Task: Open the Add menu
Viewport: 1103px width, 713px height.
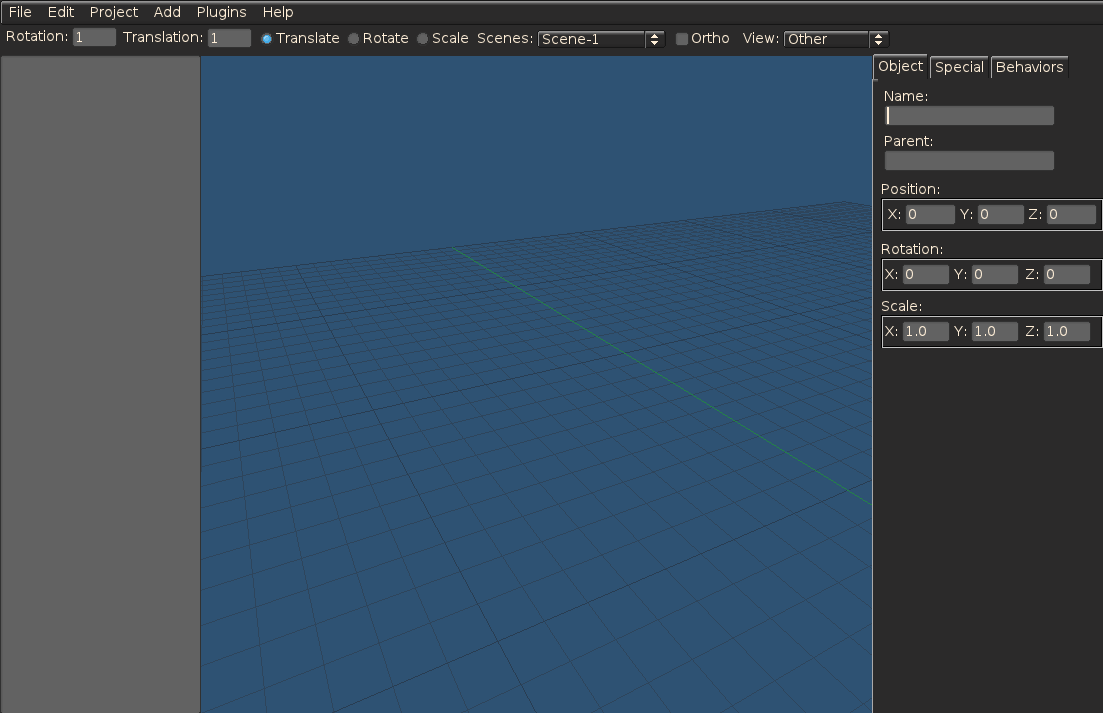Action: [167, 12]
